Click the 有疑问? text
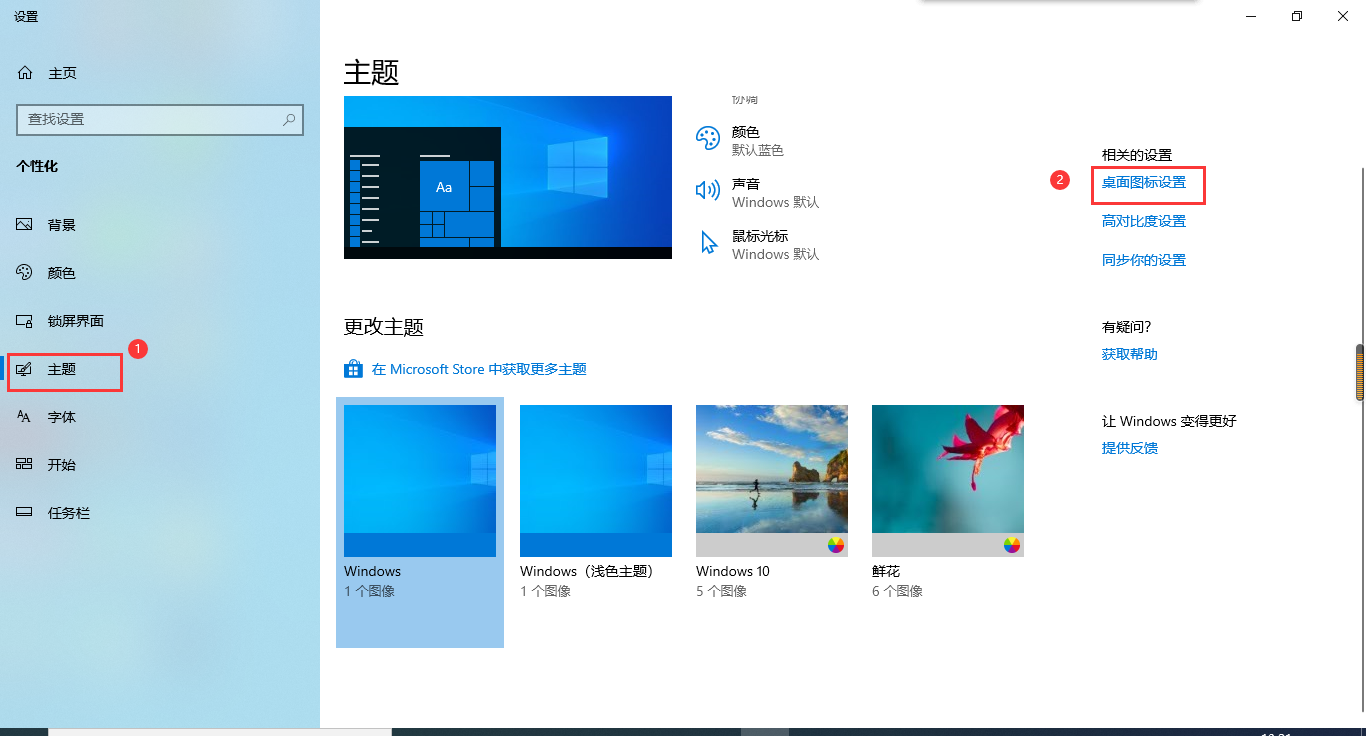Screen dimensions: 1366x736 1127,327
